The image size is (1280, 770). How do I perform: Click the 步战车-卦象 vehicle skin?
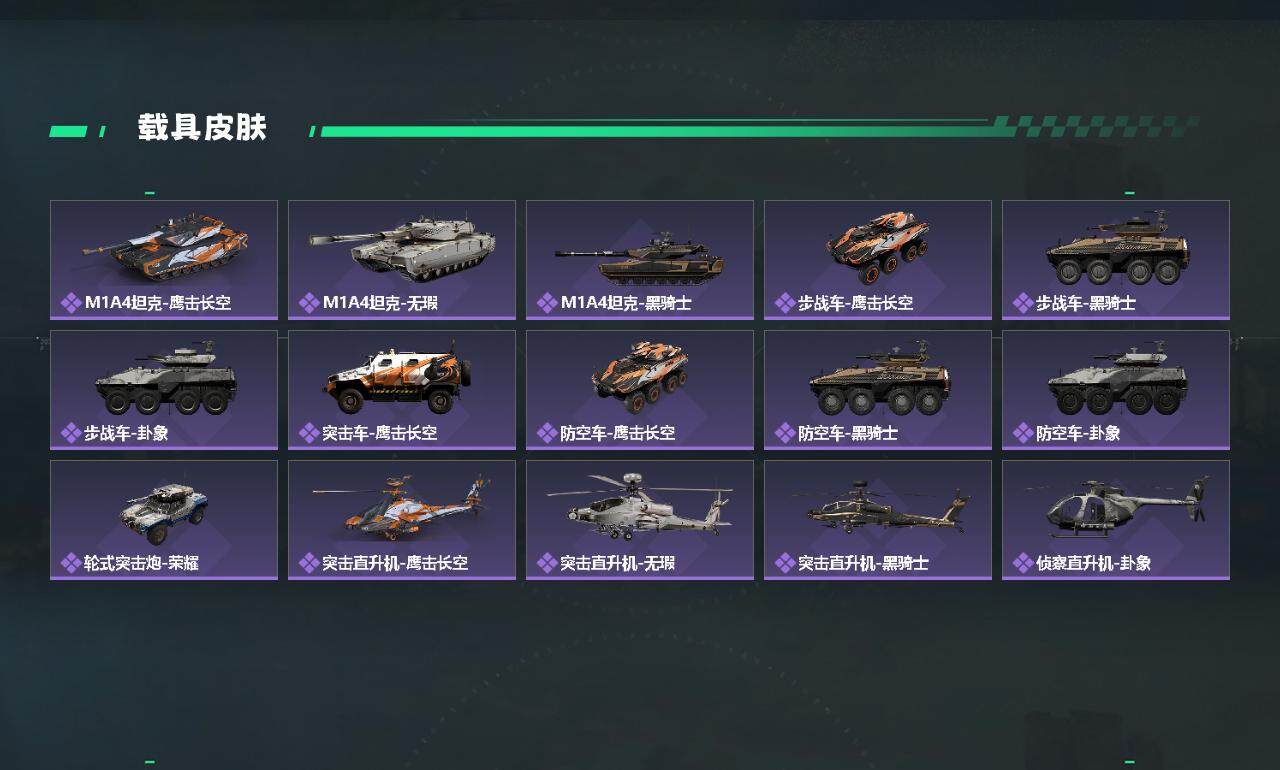click(164, 390)
